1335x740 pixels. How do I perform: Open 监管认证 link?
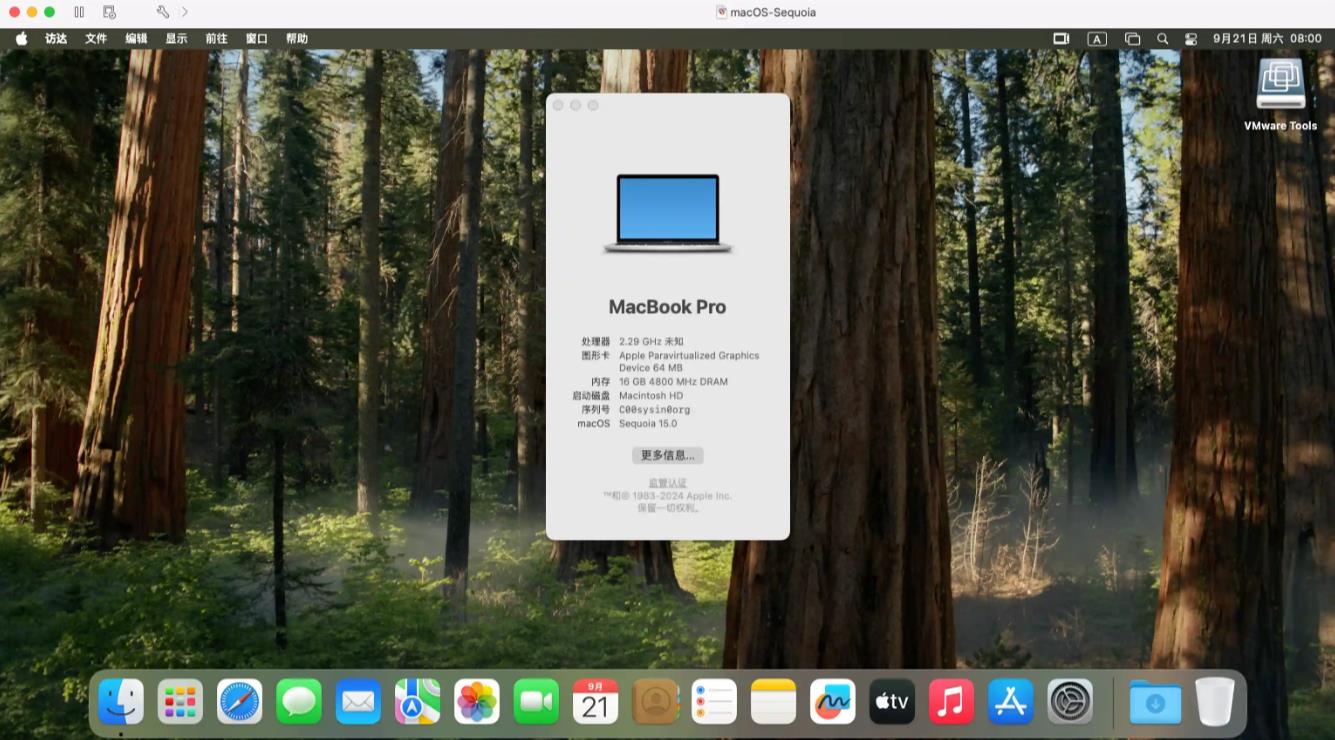668,483
